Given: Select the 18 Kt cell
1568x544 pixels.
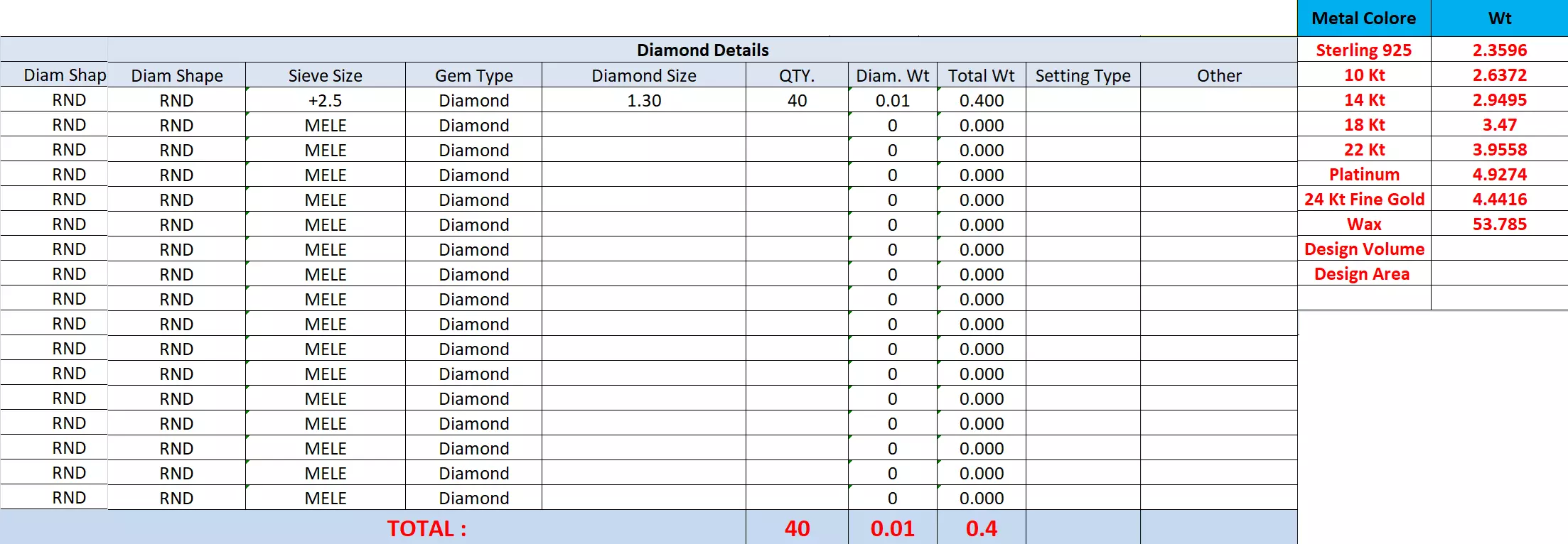Looking at the screenshot, I should point(1364,124).
